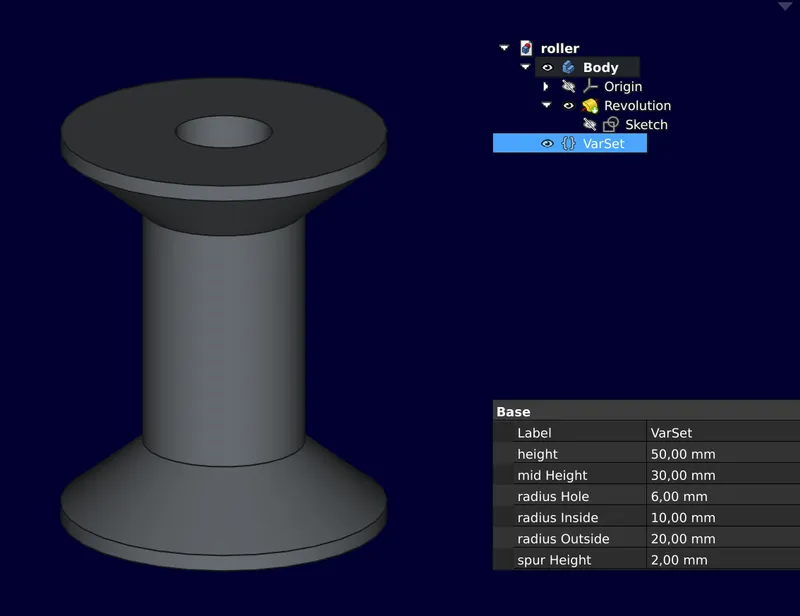Image resolution: width=800 pixels, height=616 pixels.
Task: Click the radius Inside property name
Action: pos(558,518)
